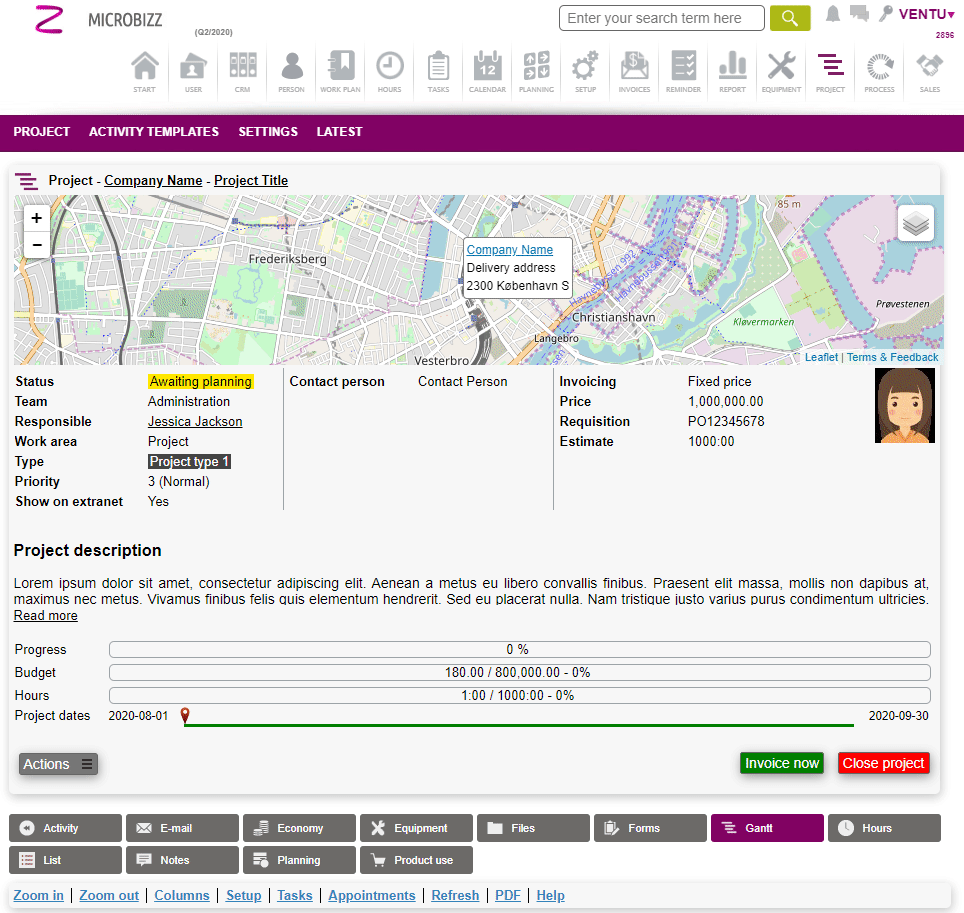Click the Equipment wrench icon in toolbar
Viewport: 964px width, 913px height.
pos(781,71)
